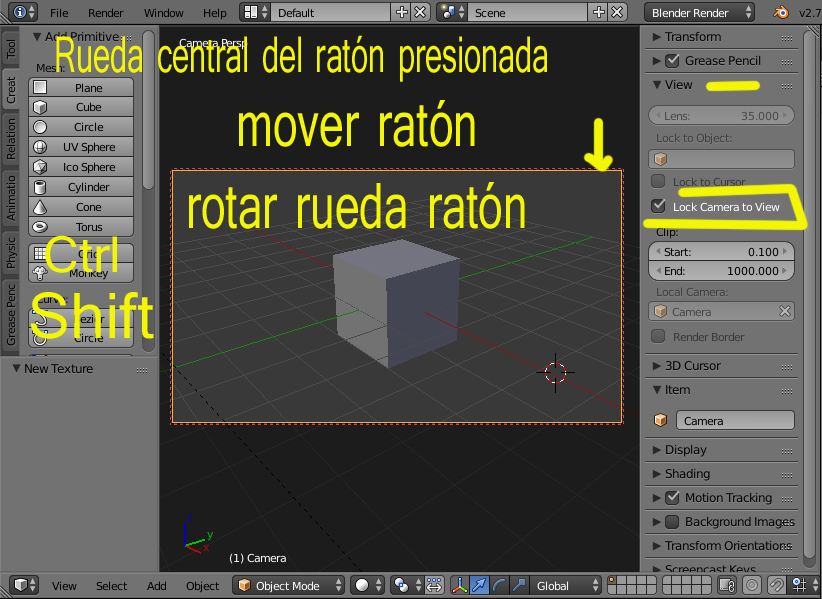Image resolution: width=822 pixels, height=599 pixels.
Task: Open viewport shading mode selector
Action: point(367,585)
